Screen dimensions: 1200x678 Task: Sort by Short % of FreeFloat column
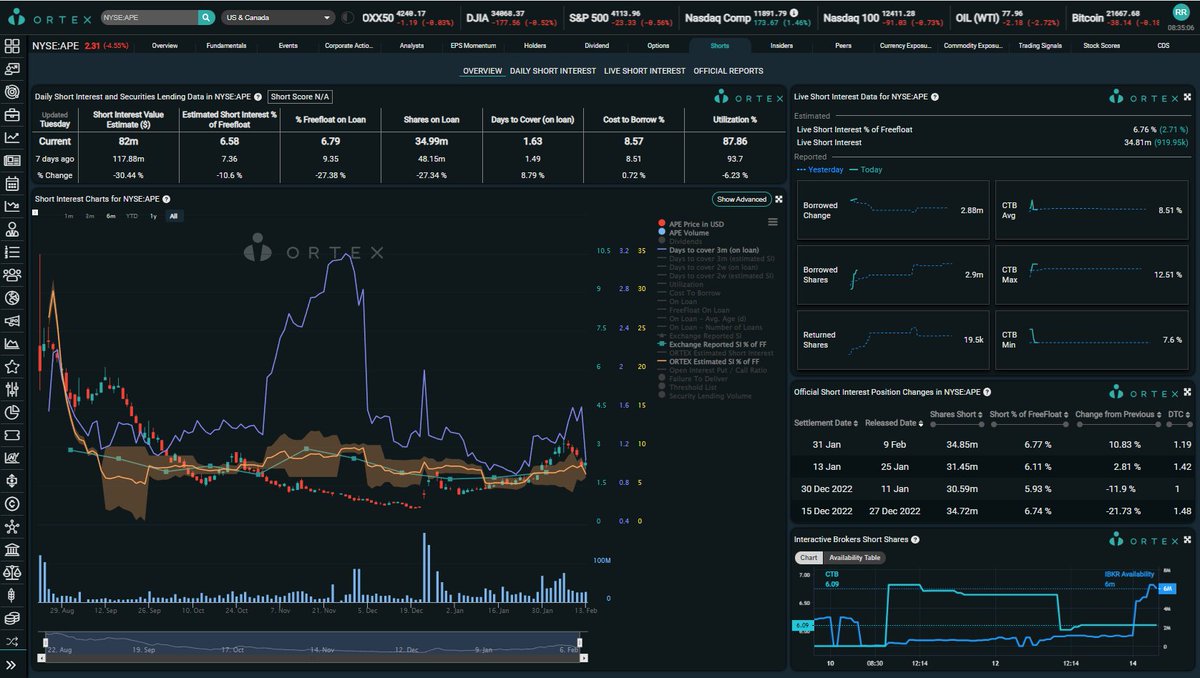point(1030,414)
